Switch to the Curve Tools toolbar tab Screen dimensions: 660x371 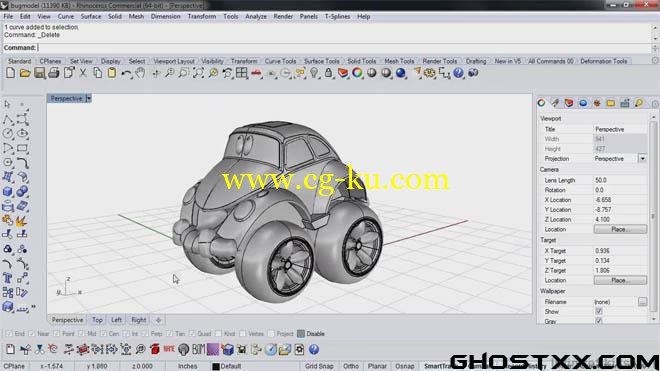280,61
